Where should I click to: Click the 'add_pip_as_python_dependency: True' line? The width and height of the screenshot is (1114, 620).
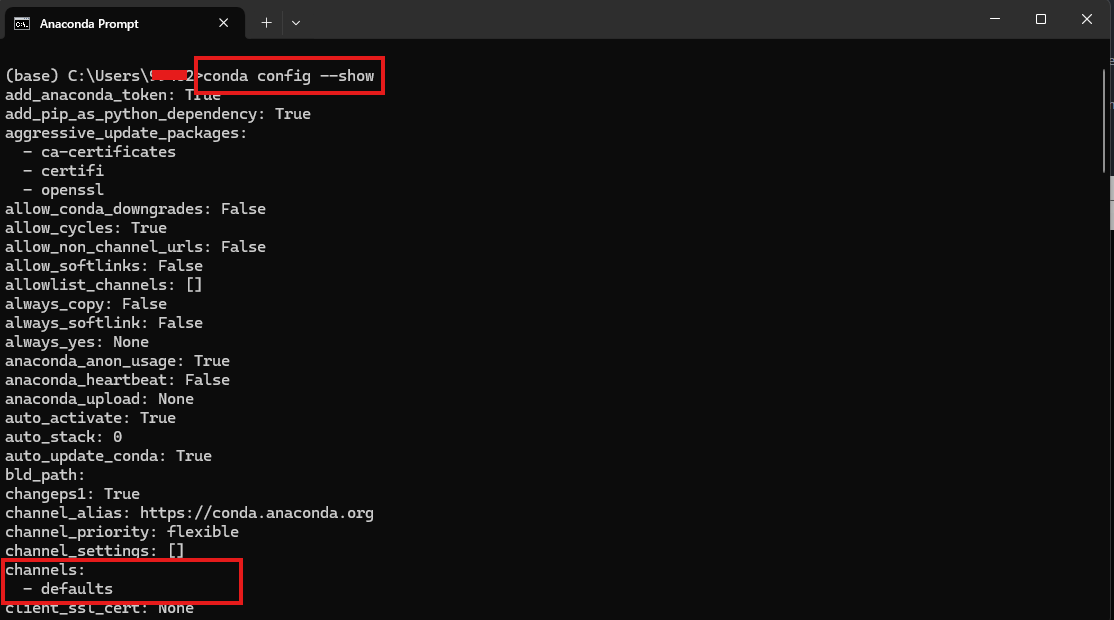click(x=158, y=114)
